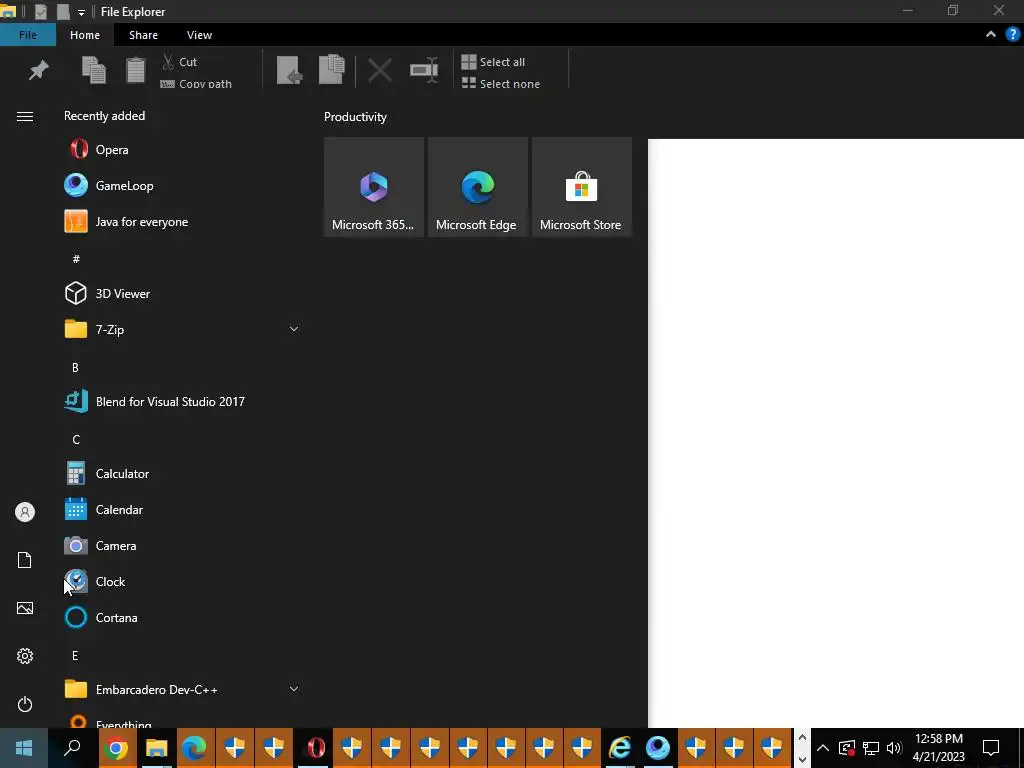Launch GameLoop from the Start menu list

[180, 185]
